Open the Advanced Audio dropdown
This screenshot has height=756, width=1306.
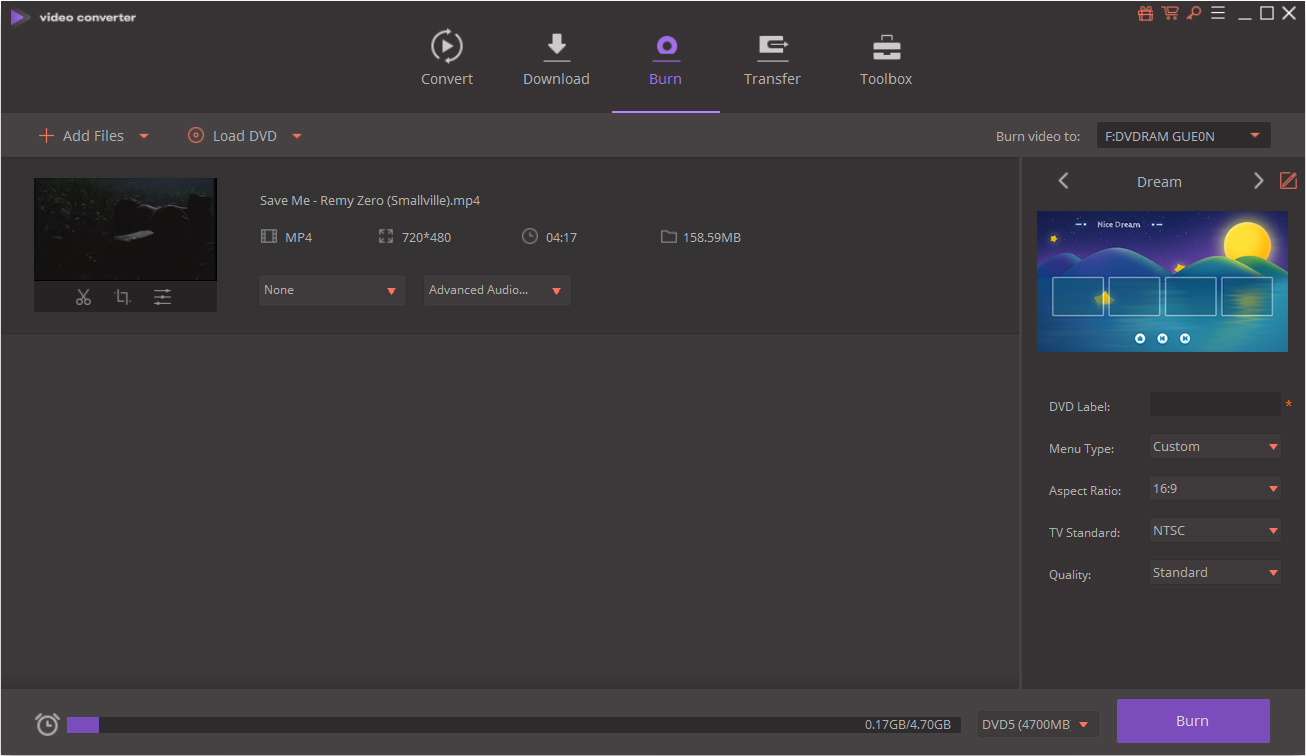coord(497,290)
